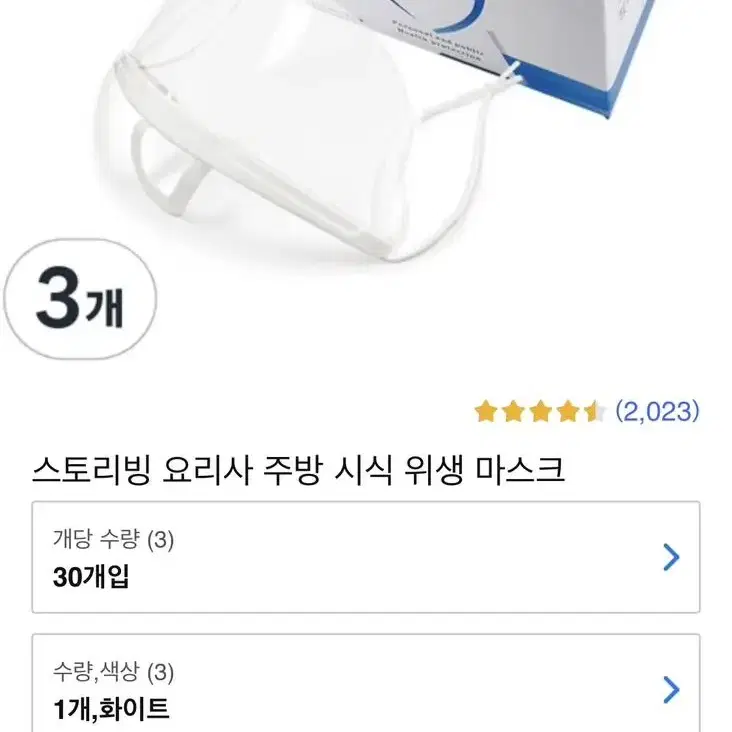The image size is (732, 732).
Task: Select the 1개,화이트 option value
Action: (x=111, y=709)
